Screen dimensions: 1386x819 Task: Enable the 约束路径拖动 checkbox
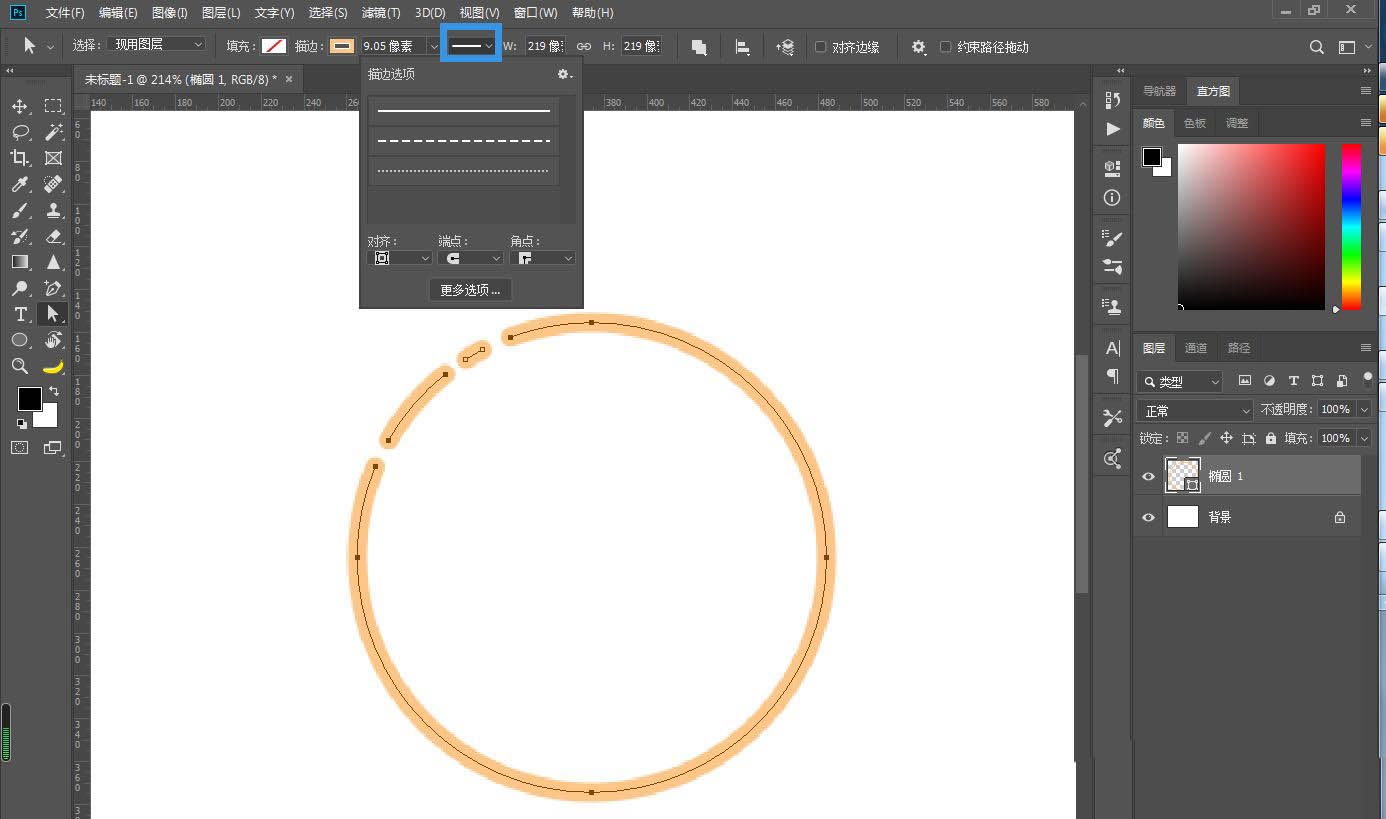945,47
